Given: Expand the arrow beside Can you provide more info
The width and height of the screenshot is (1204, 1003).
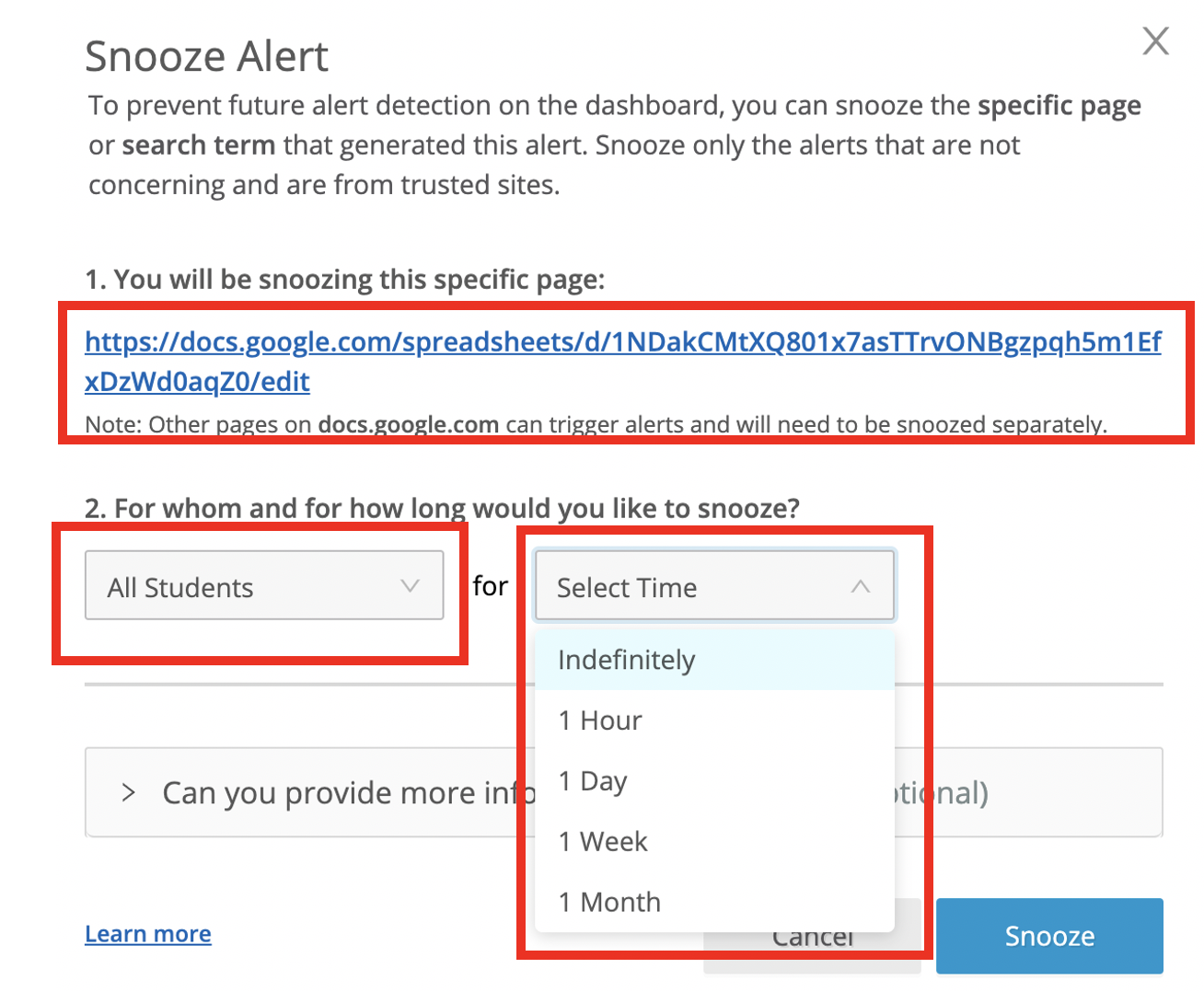Looking at the screenshot, I should 129,792.
